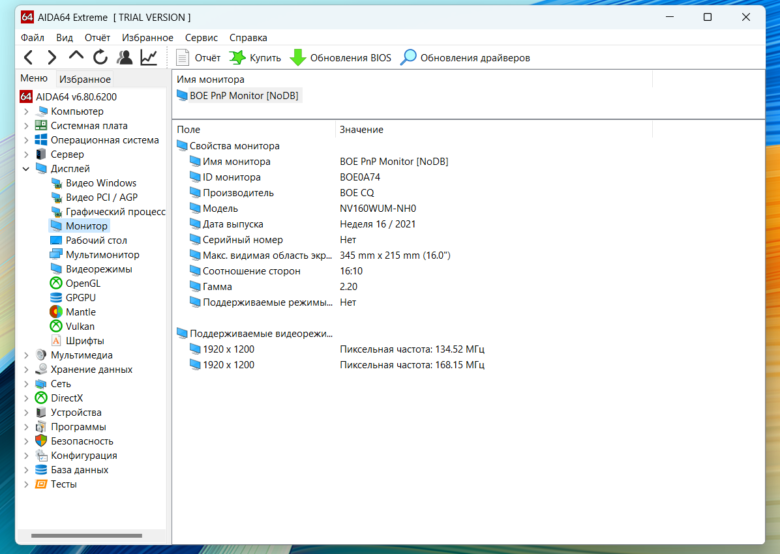Expand the Конфигурация node

click(x=26, y=456)
